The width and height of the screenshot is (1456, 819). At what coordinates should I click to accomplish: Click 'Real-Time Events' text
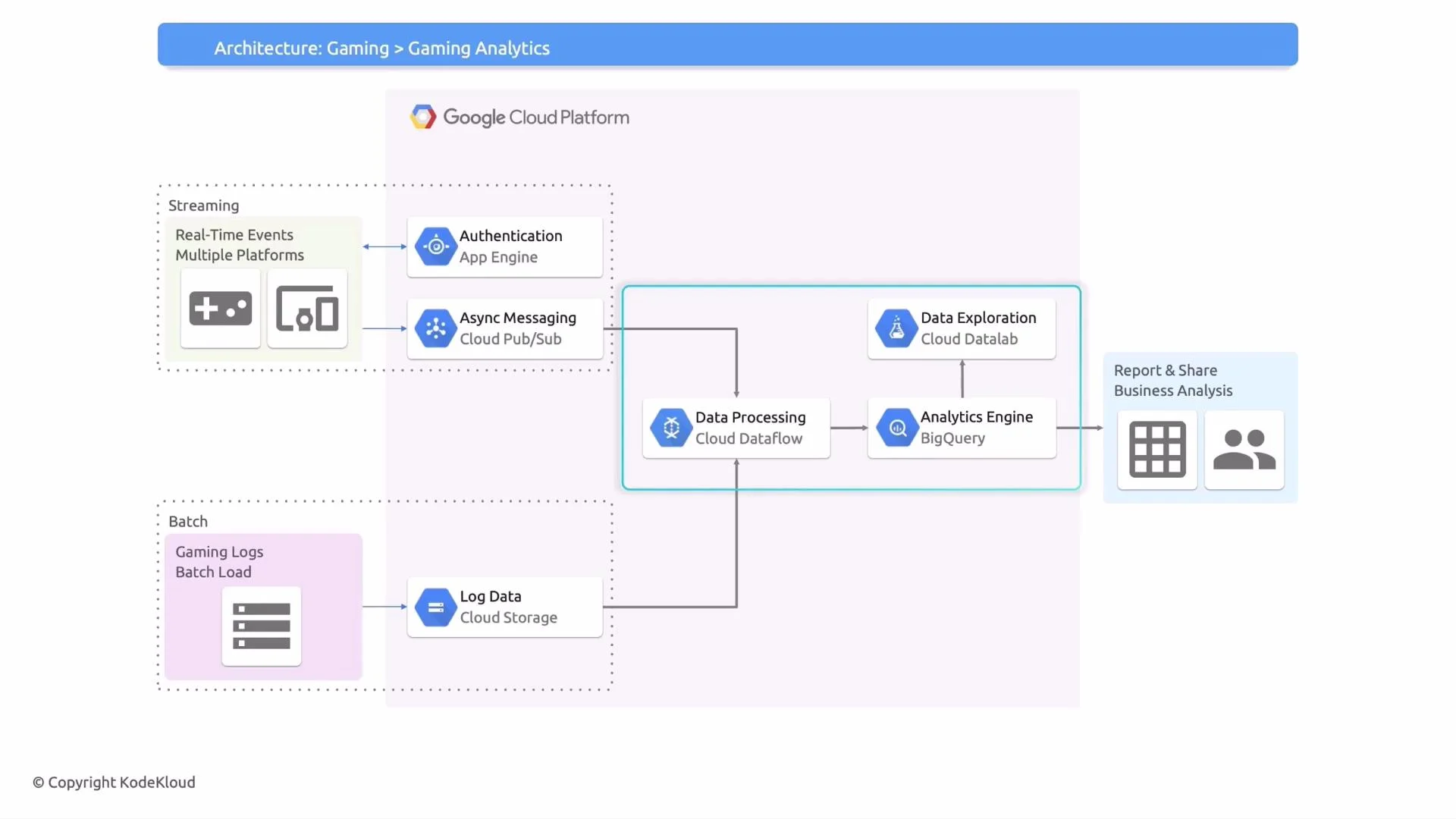click(234, 235)
